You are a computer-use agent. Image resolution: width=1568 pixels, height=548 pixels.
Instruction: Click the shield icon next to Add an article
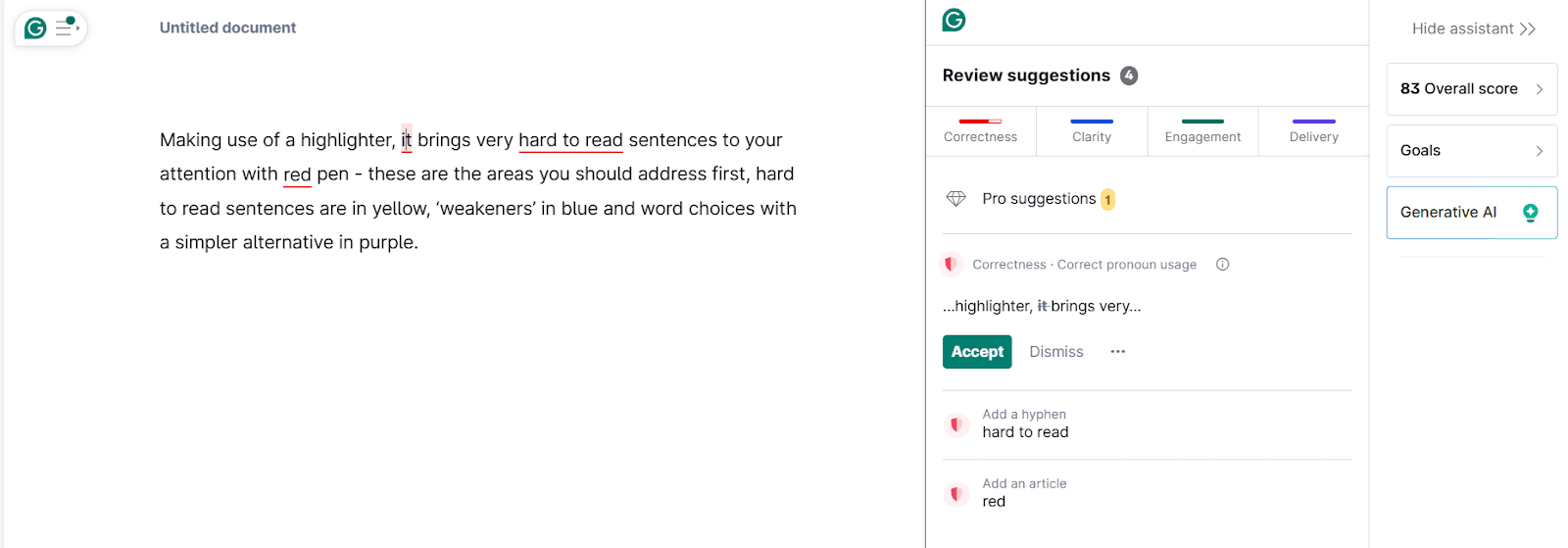click(x=956, y=494)
